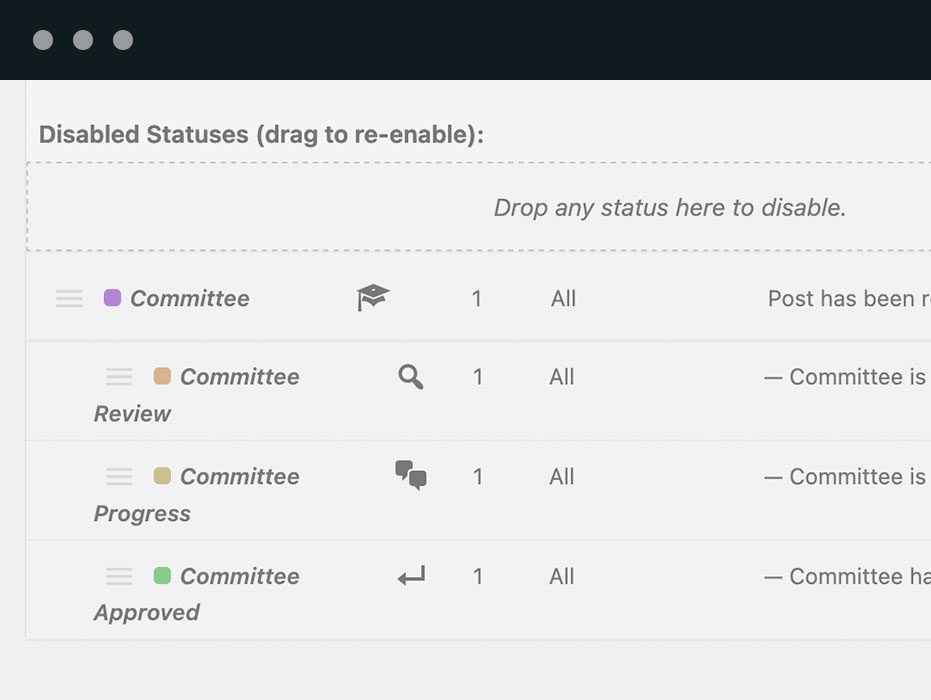Click the magnifier icon for Committee Review

click(411, 377)
